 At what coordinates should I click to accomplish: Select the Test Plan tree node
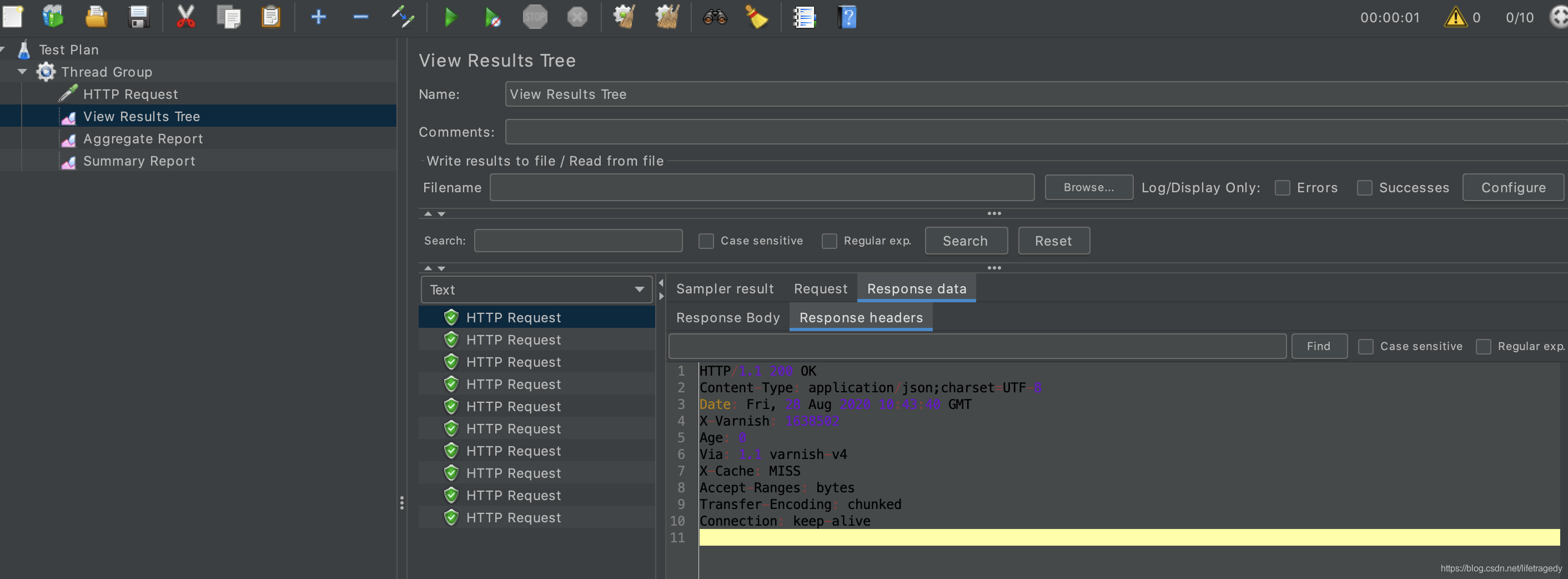(68, 49)
